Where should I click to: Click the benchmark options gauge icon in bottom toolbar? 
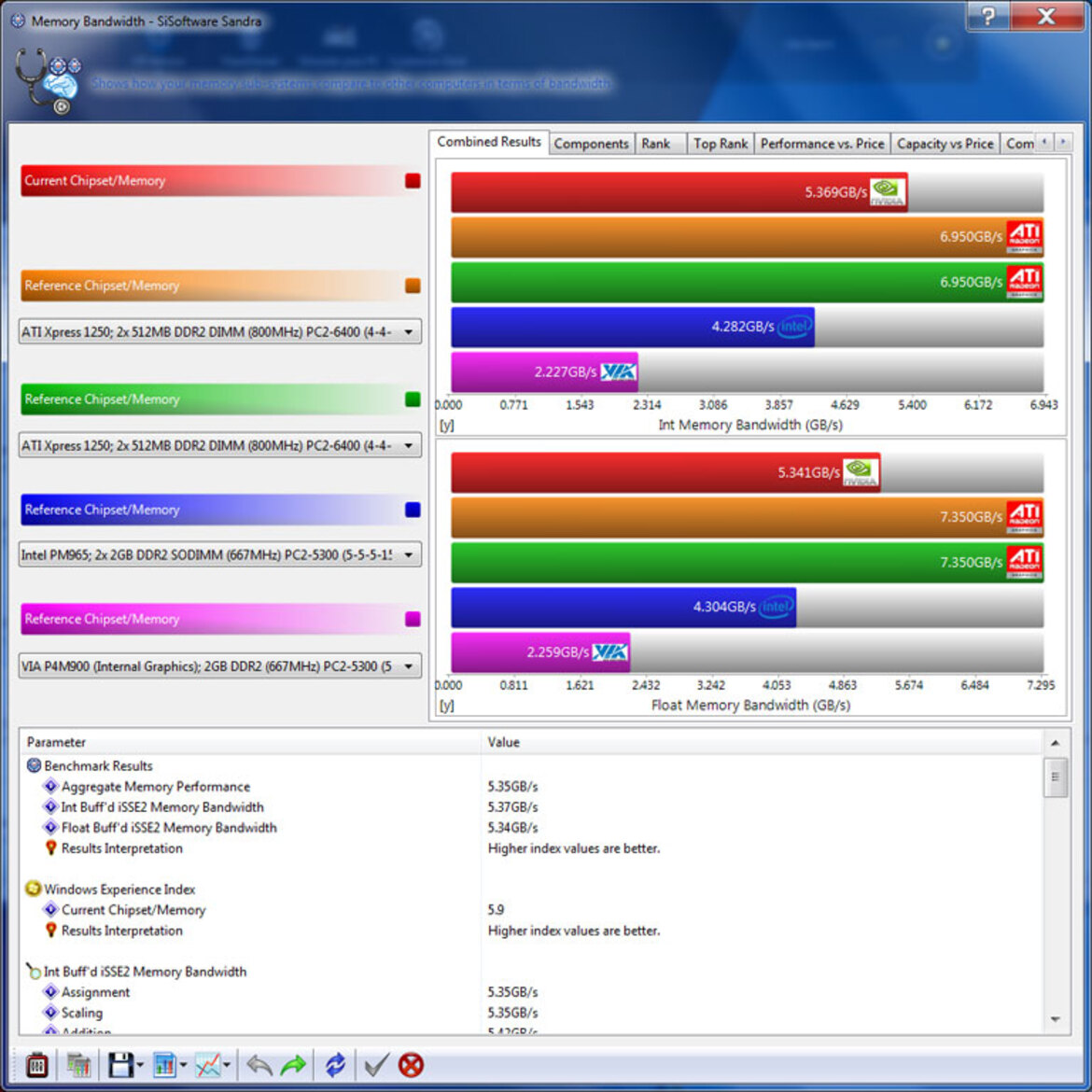click(37, 1065)
